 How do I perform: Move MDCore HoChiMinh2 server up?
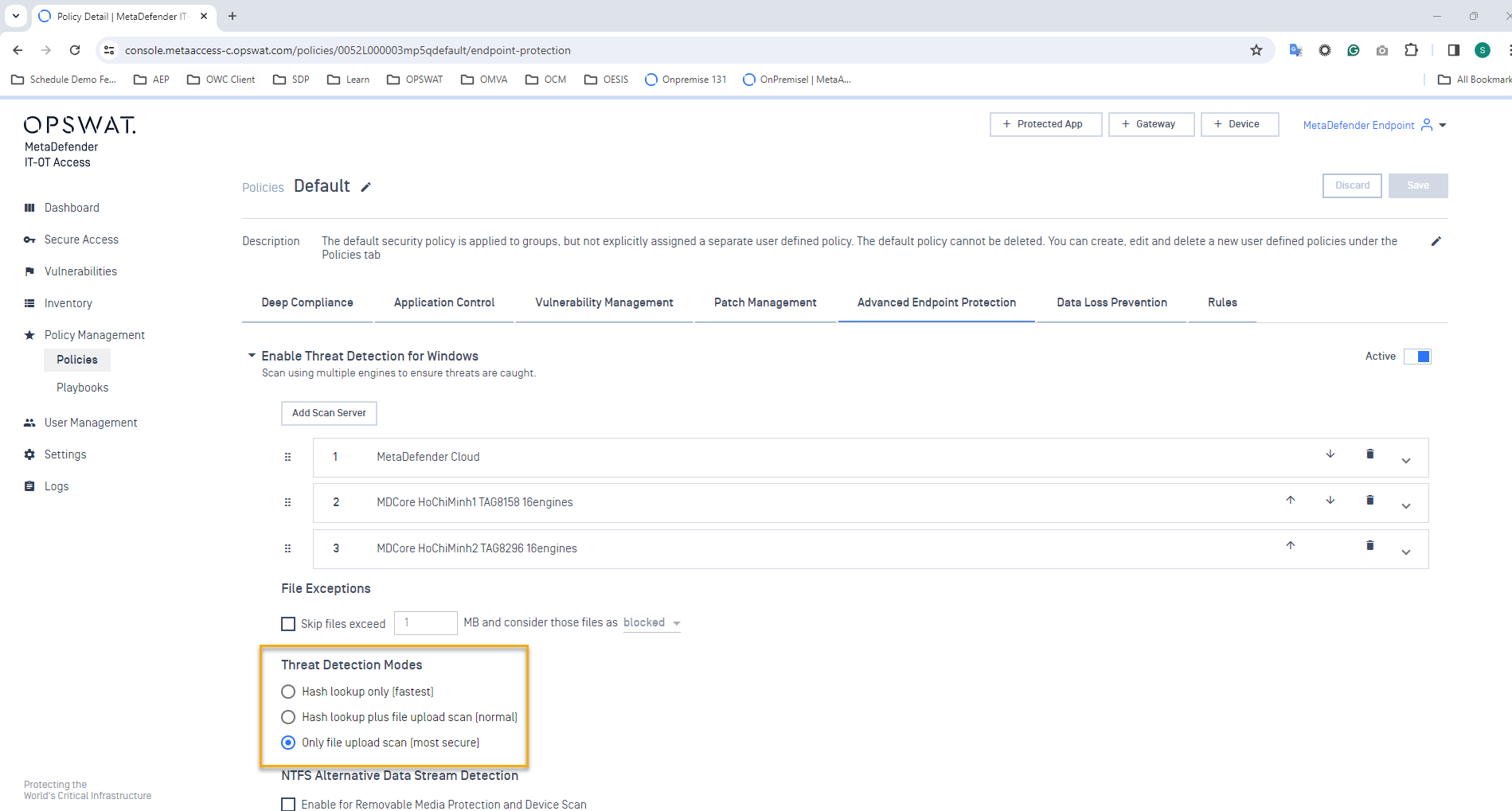pyautogui.click(x=1291, y=546)
